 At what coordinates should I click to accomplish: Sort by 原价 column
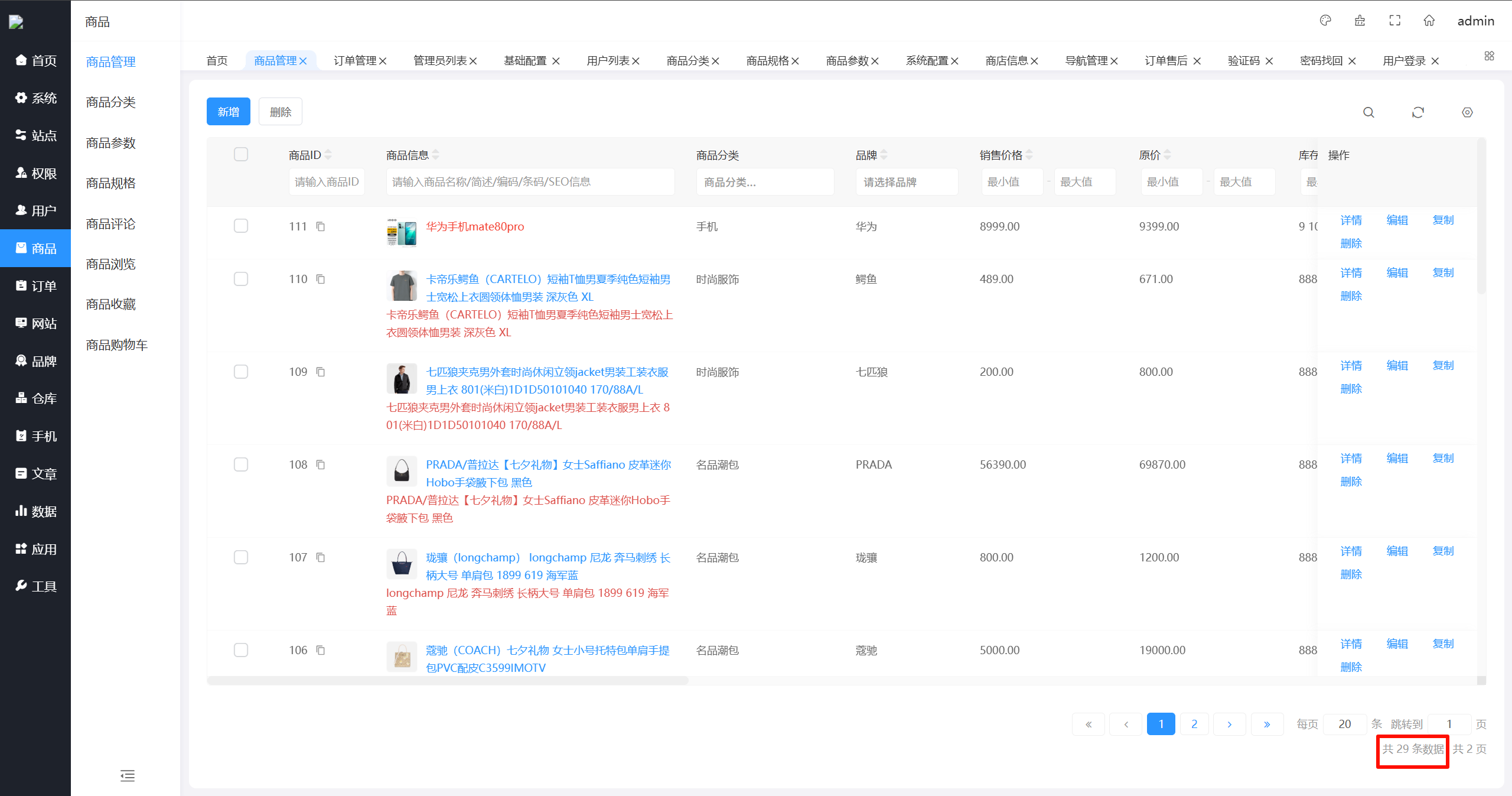pyautogui.click(x=1167, y=155)
